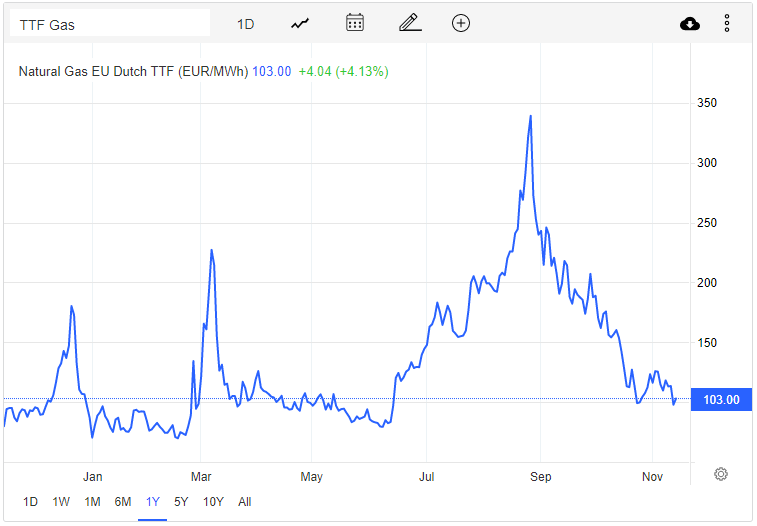The image size is (757, 526).
Task: Download chart data via cloud icon
Action: coord(690,24)
